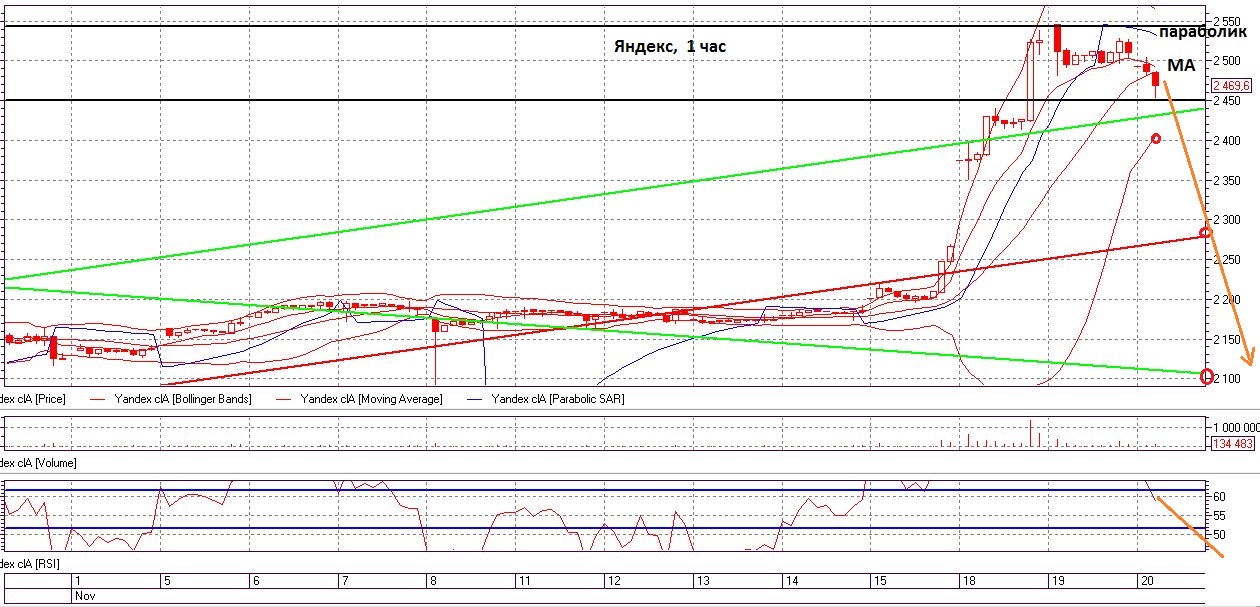Select date 12 on the time axis
1260x607 pixels.
pos(614,580)
